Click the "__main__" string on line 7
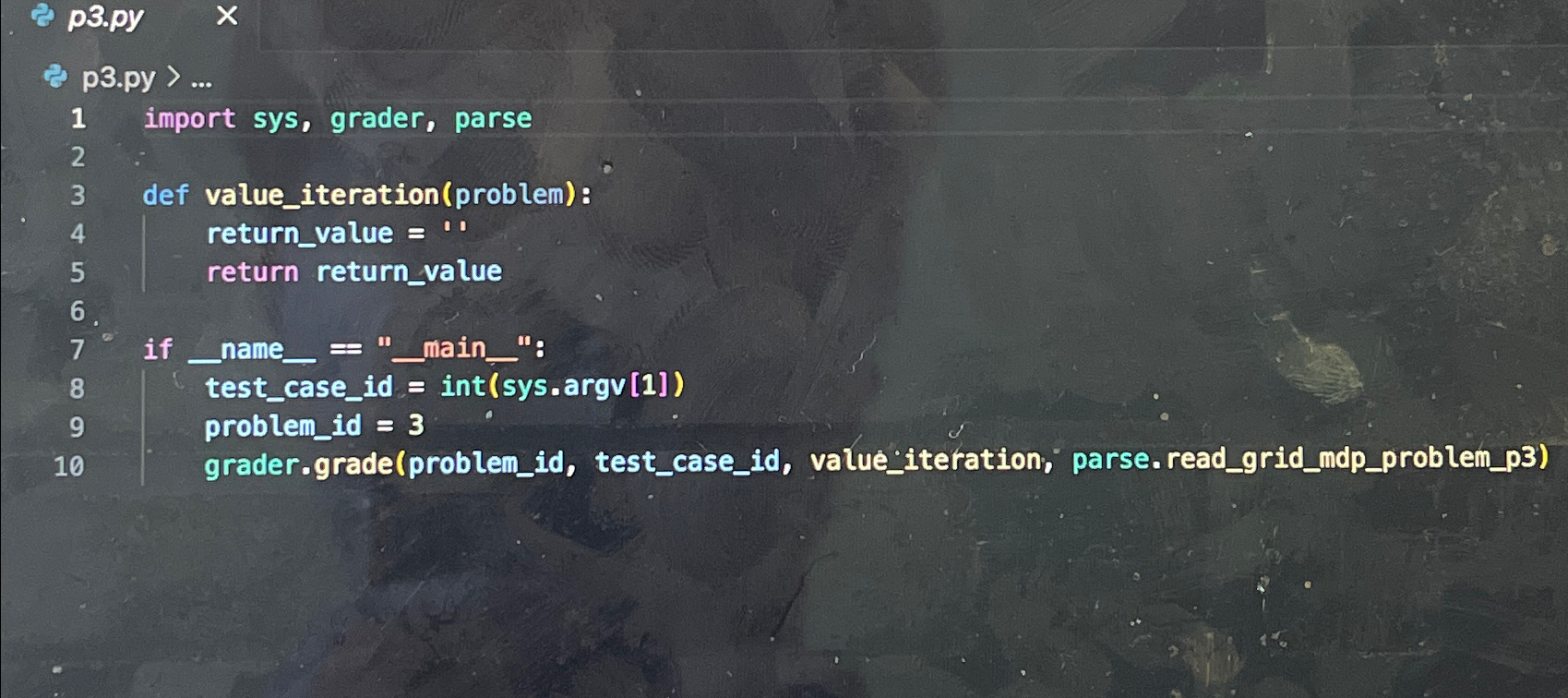 click(x=454, y=348)
